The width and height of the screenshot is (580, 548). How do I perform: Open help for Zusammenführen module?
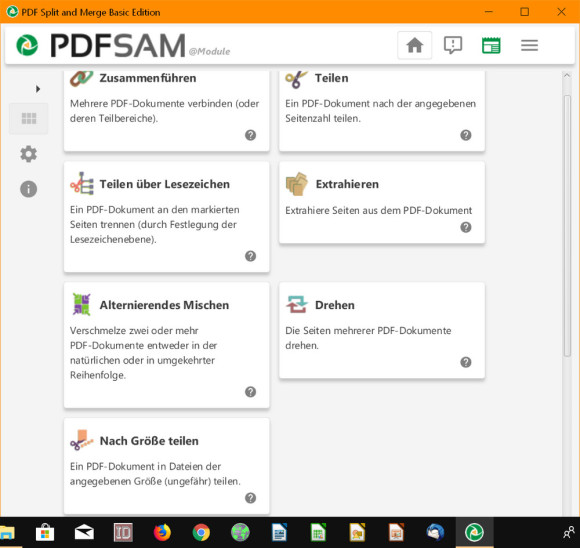[250, 135]
